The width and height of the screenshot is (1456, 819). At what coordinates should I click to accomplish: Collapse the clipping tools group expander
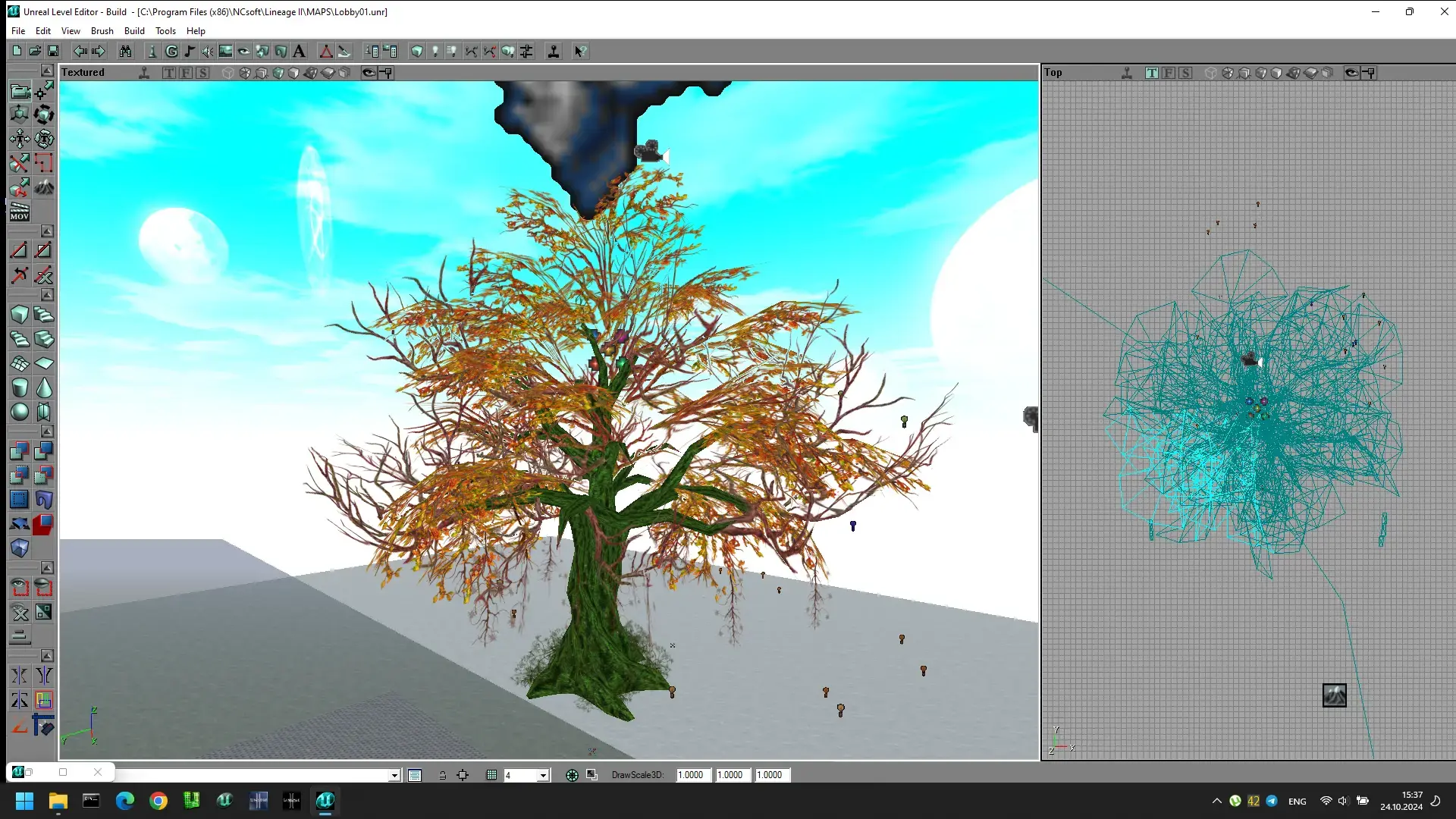(x=47, y=231)
